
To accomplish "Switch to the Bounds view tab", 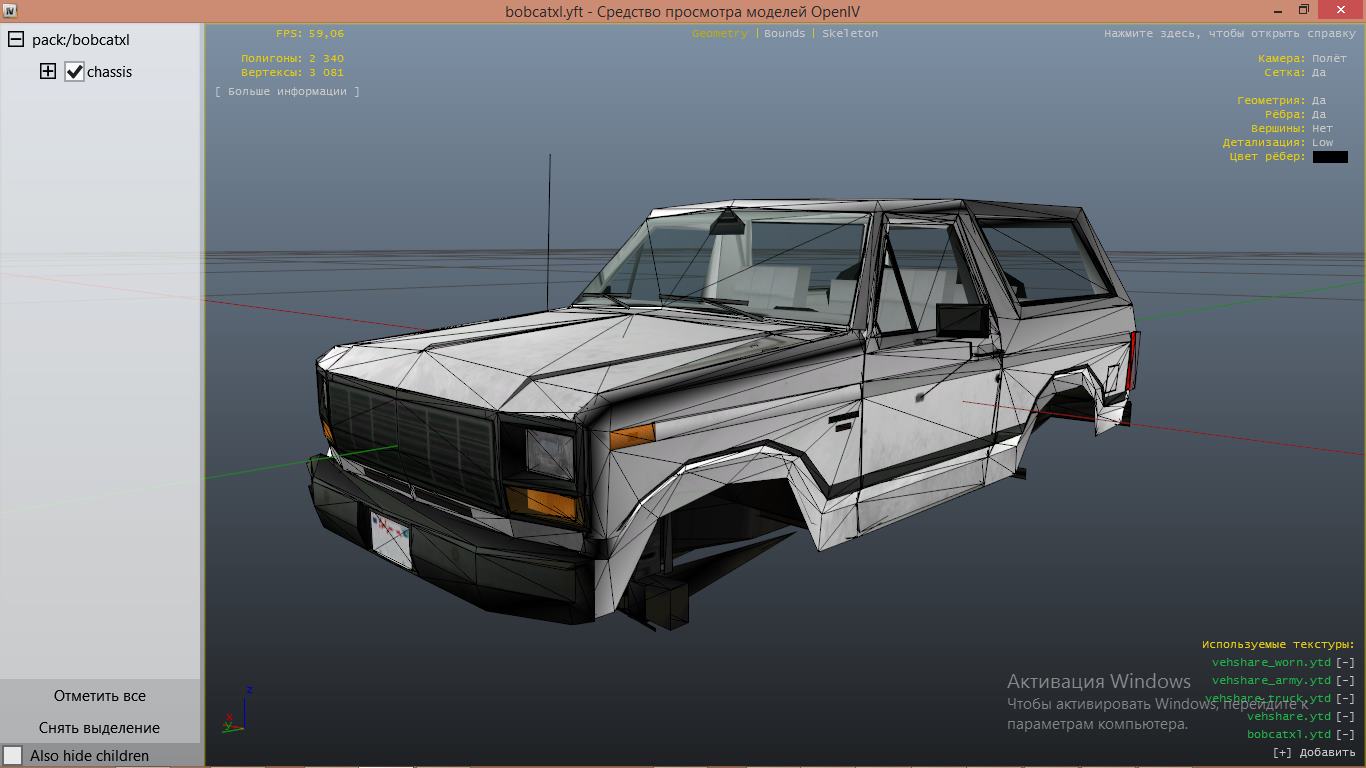I will (784, 33).
